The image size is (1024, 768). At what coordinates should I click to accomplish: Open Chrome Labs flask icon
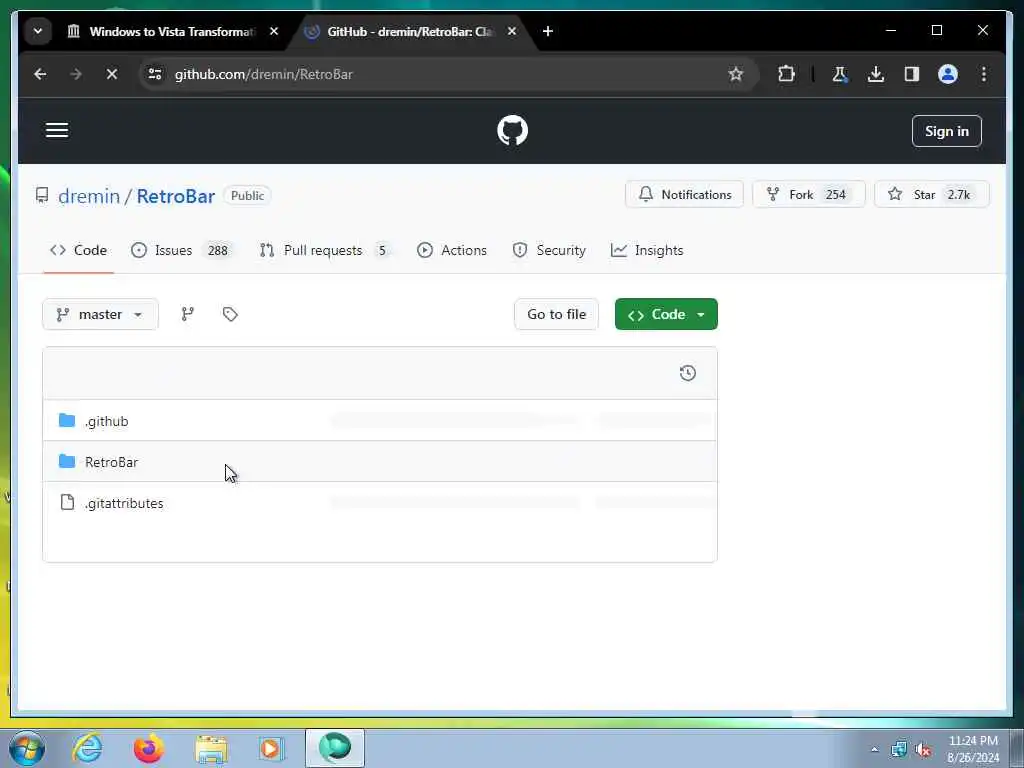coord(840,74)
